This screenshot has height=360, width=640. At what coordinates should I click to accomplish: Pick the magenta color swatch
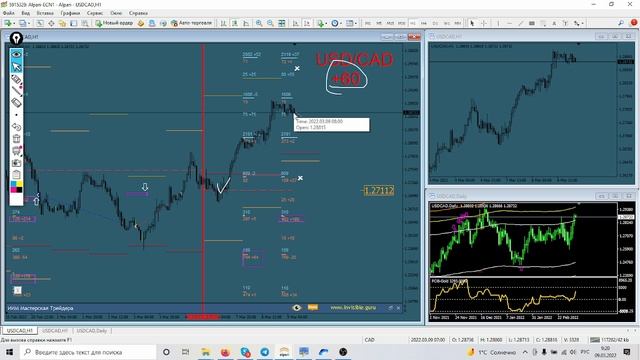tap(13, 190)
